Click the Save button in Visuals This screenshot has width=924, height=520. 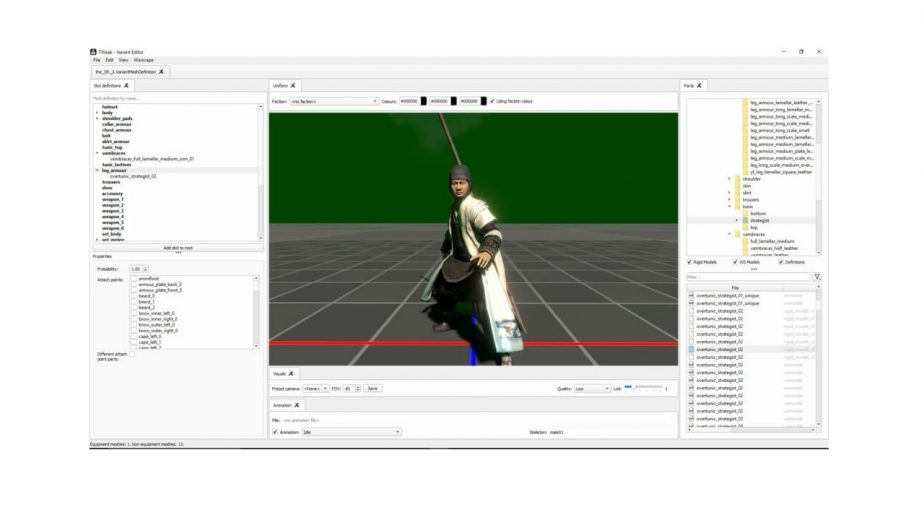372,389
